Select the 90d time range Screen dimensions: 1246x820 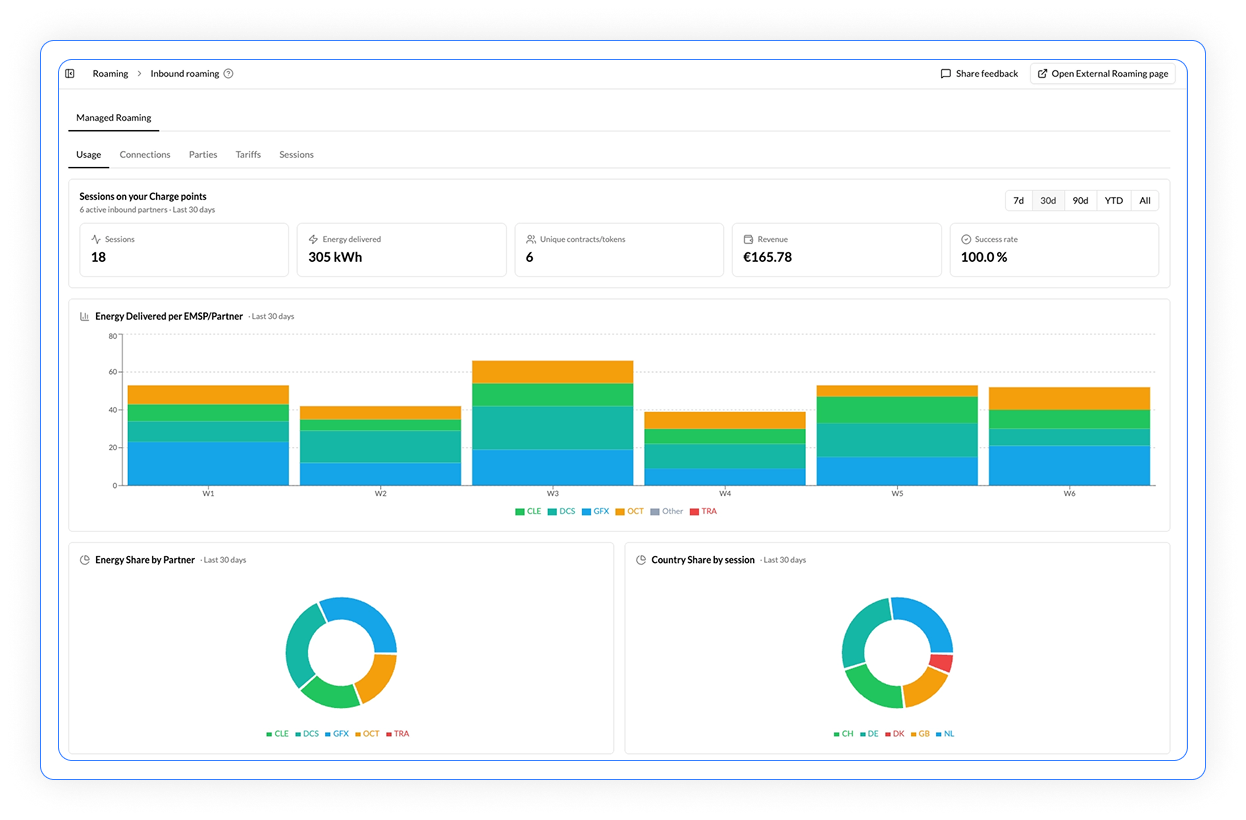click(x=1080, y=201)
